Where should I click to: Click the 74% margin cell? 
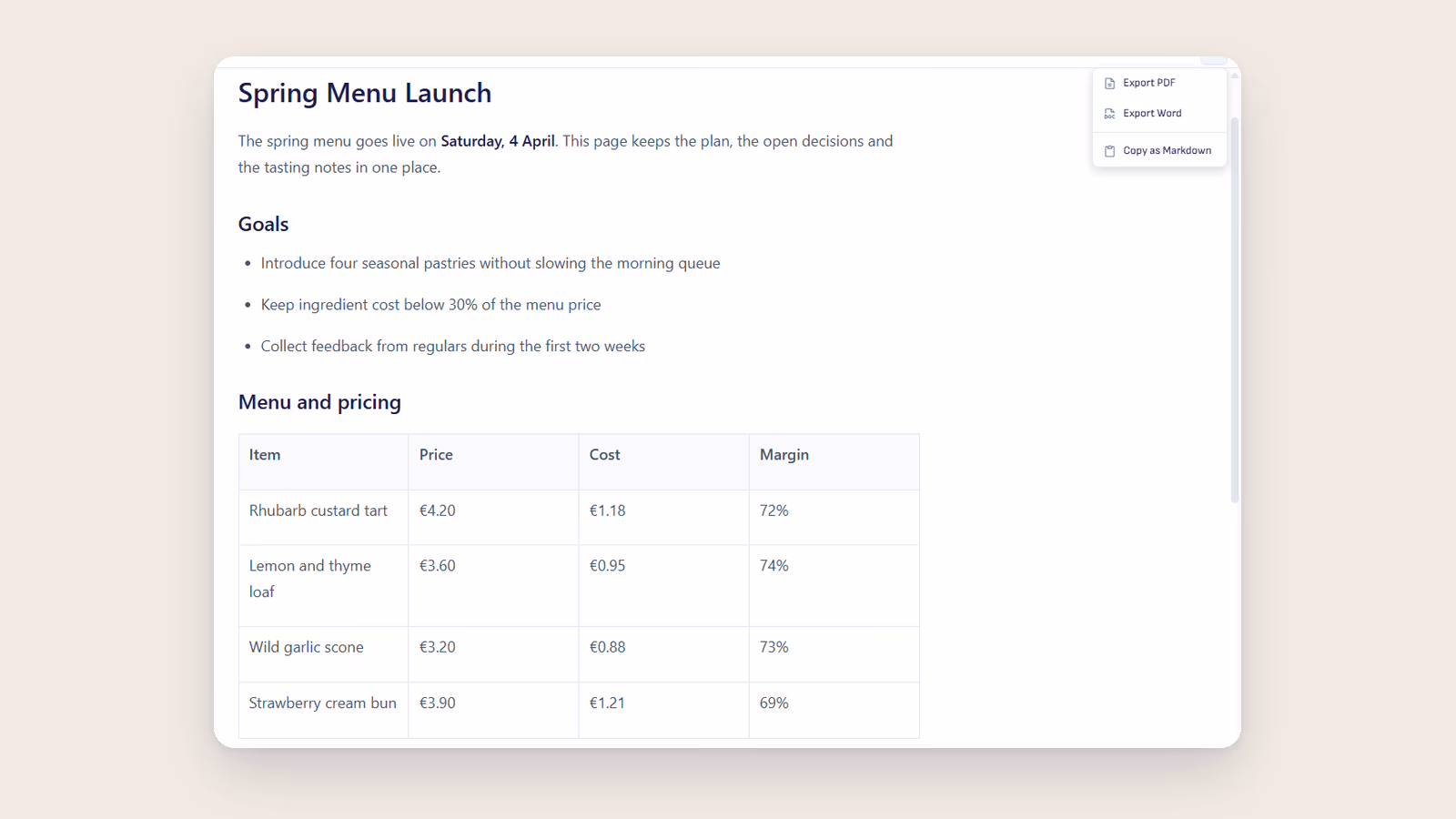pyautogui.click(x=834, y=586)
